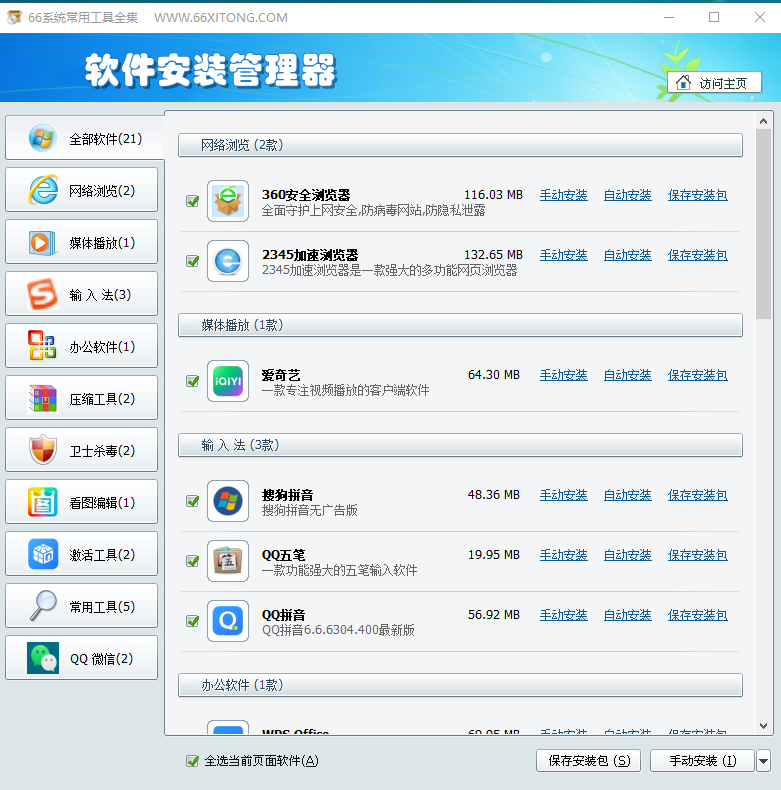781x790 pixels.
Task: Uncheck the QQ拼音 checkbox
Action: (x=192, y=621)
